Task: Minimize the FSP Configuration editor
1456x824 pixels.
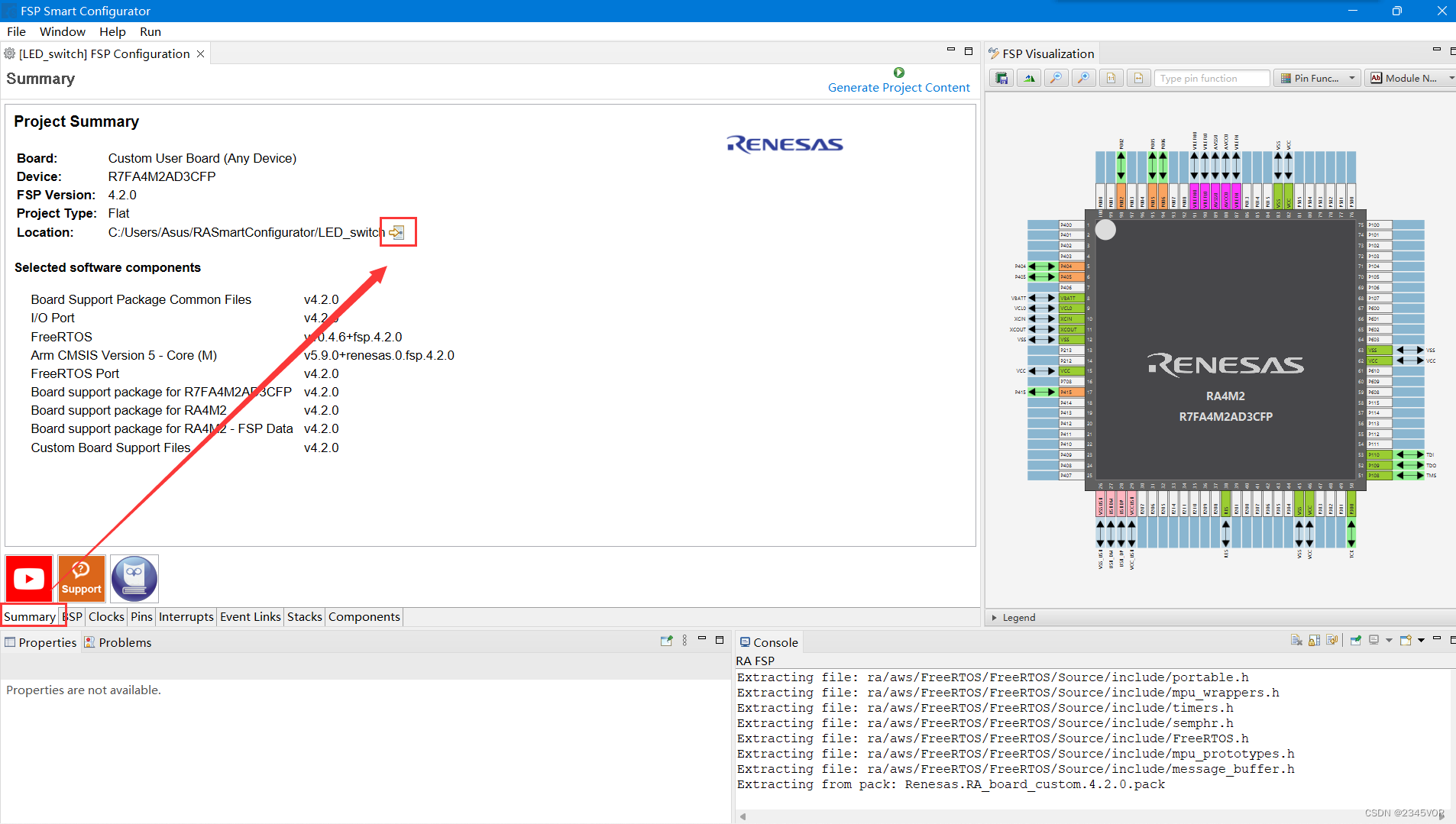Action: (x=951, y=50)
